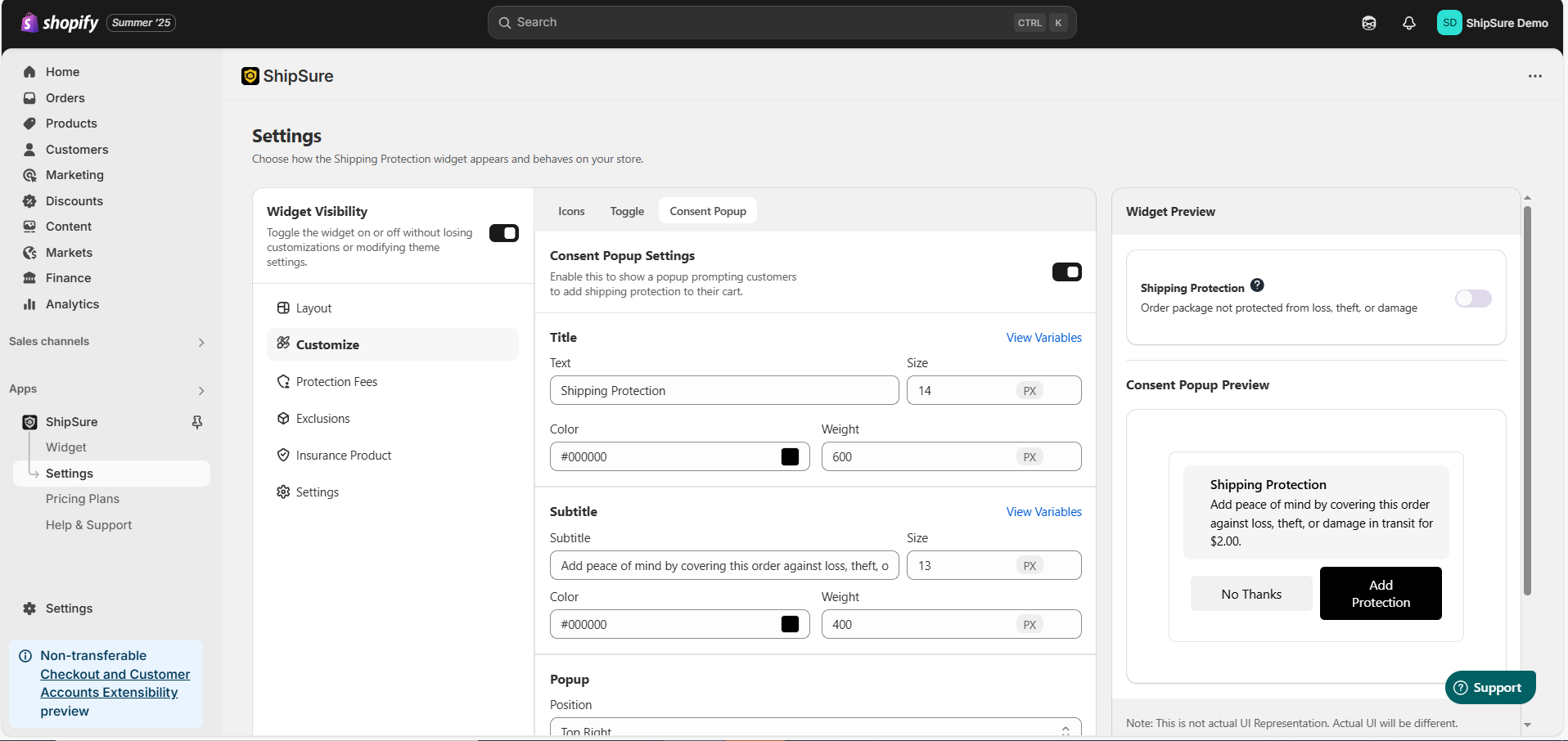Click the ShipSure app icon in sidebar
This screenshot has width=1568, height=741.
(x=29, y=422)
